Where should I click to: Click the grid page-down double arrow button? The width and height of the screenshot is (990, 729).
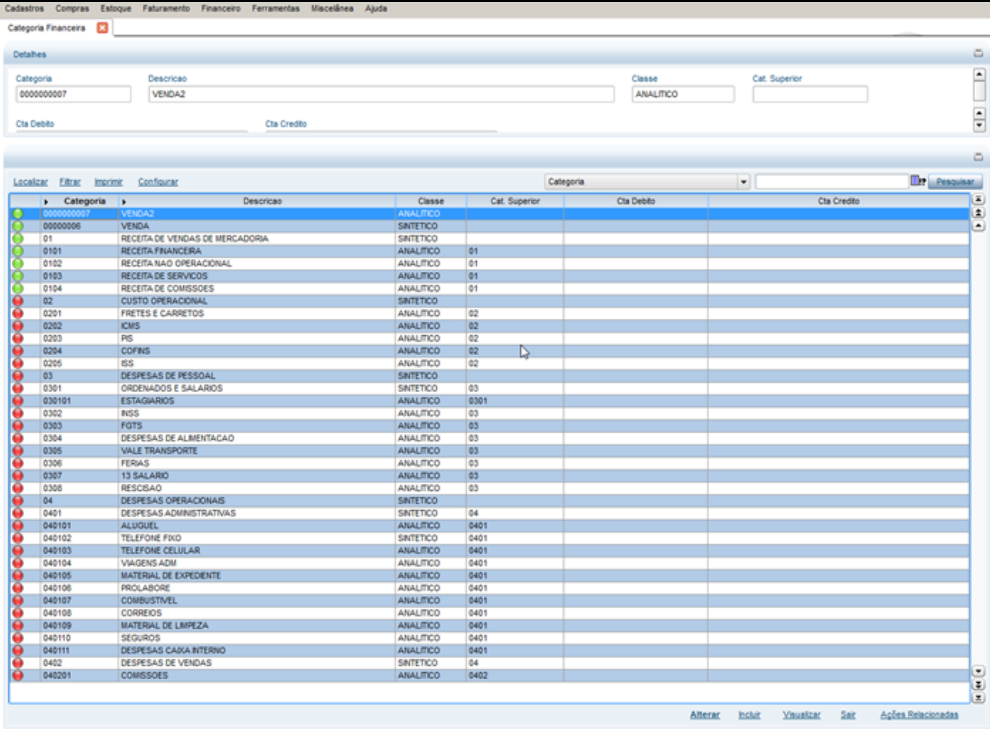coord(978,685)
